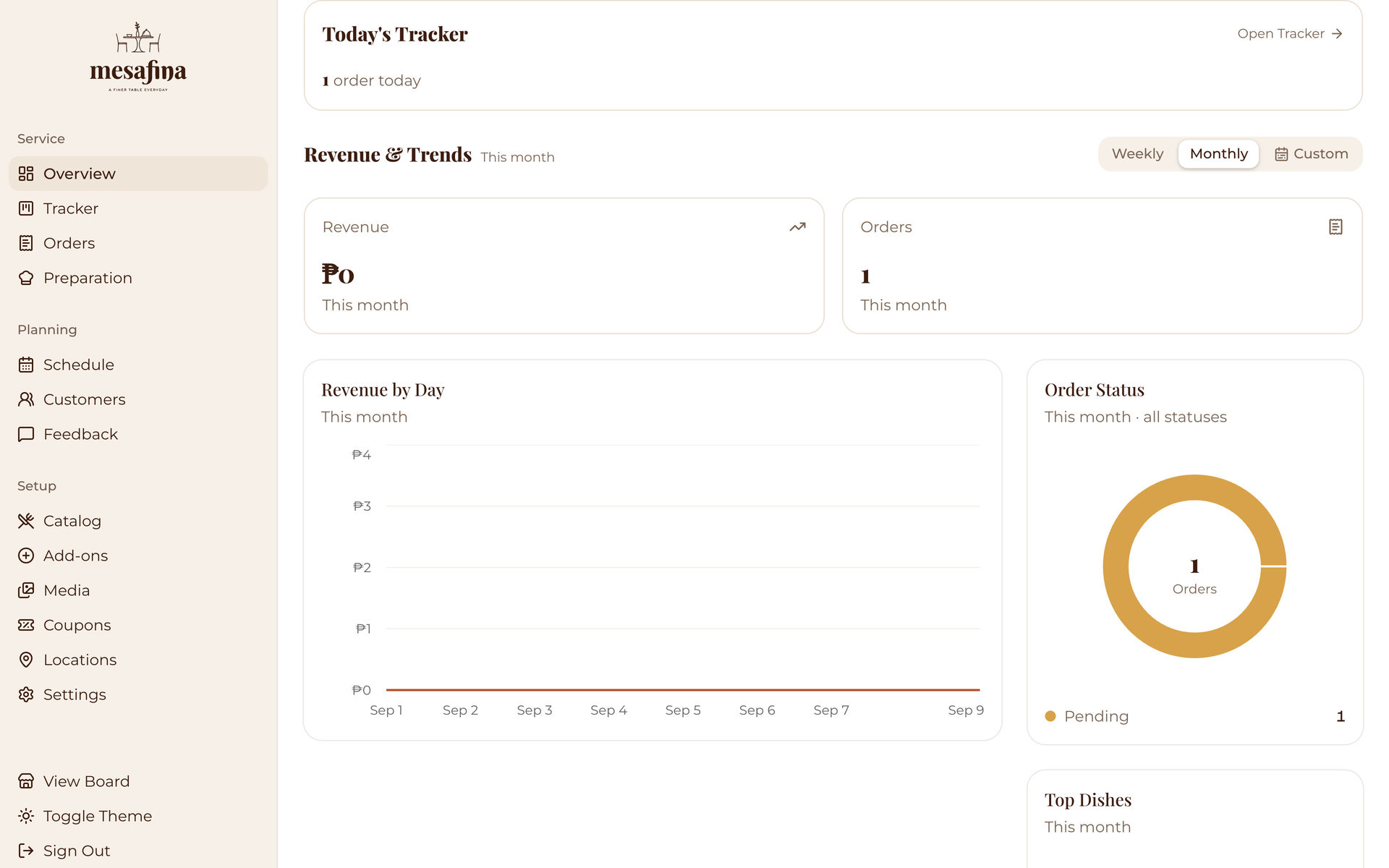Click the Schedule calendar icon
The height and width of the screenshot is (868, 1389).
coord(26,365)
